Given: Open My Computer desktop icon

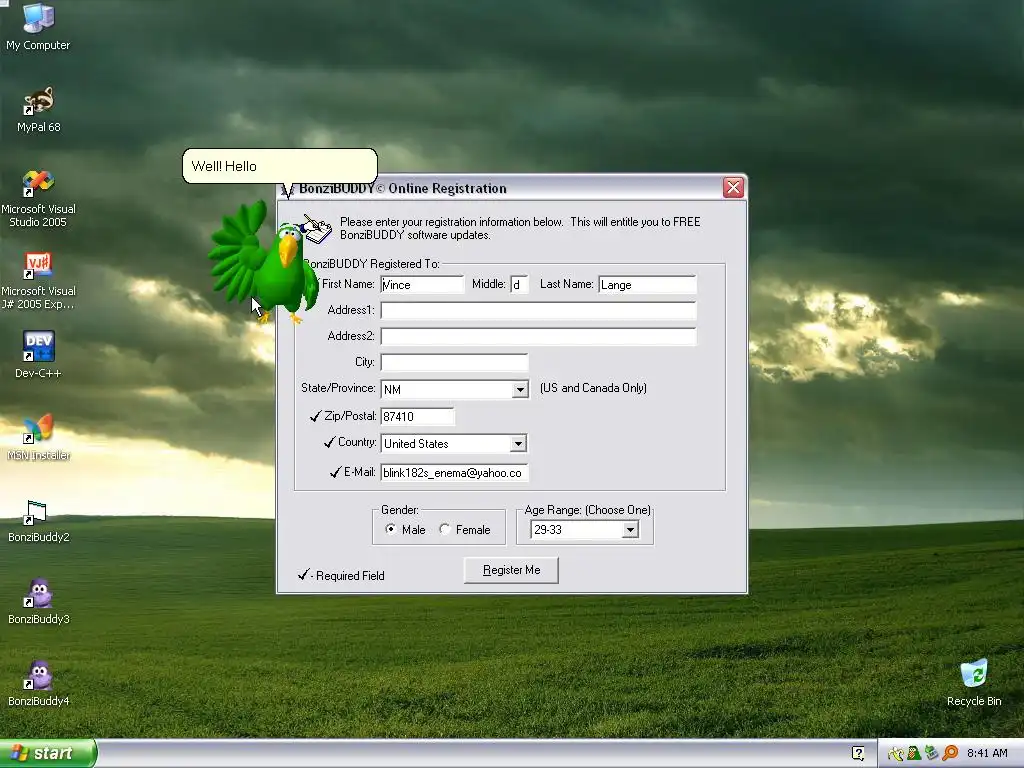Looking at the screenshot, I should click(38, 27).
